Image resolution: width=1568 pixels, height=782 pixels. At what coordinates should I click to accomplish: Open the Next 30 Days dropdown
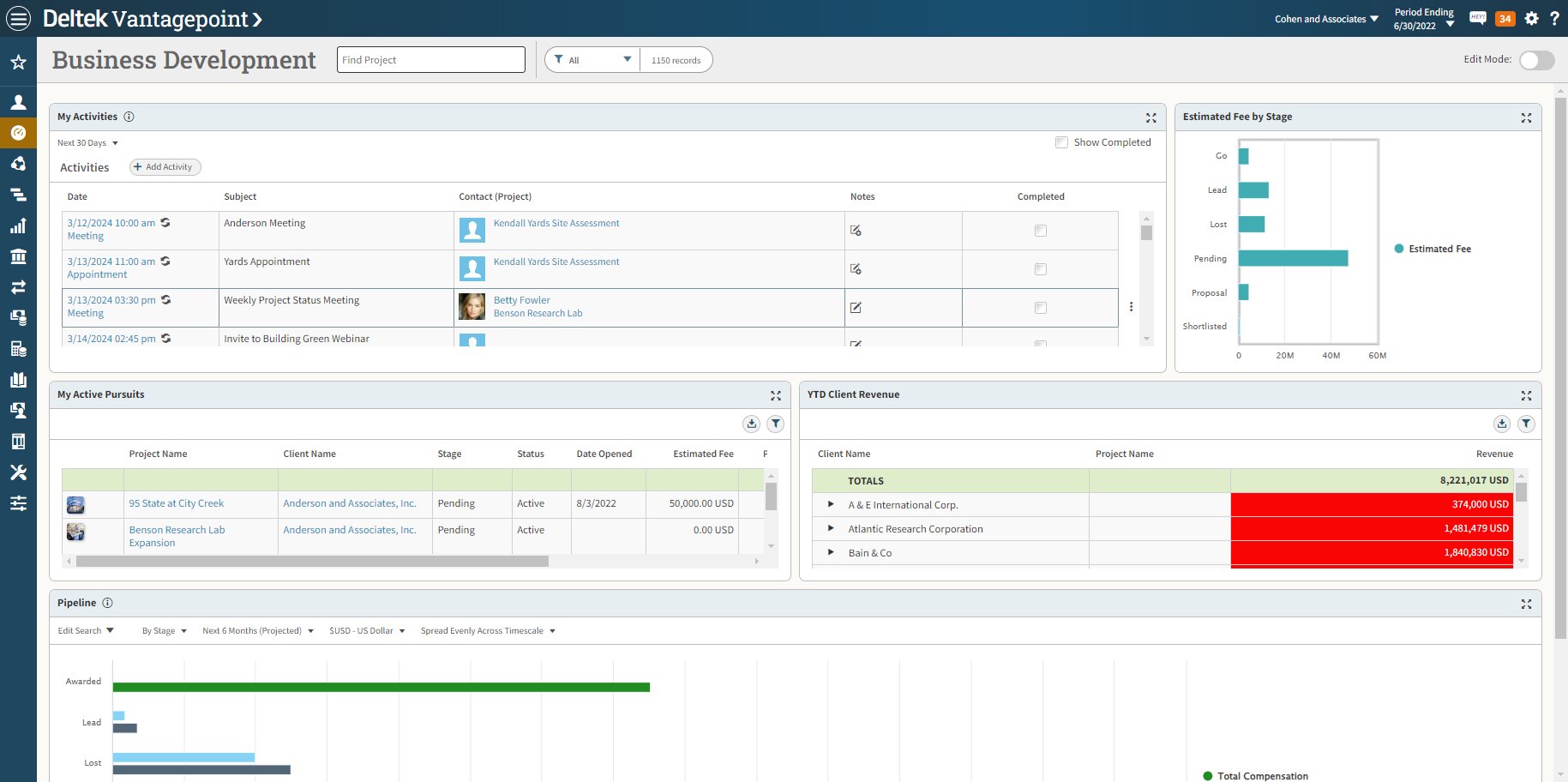coord(87,143)
